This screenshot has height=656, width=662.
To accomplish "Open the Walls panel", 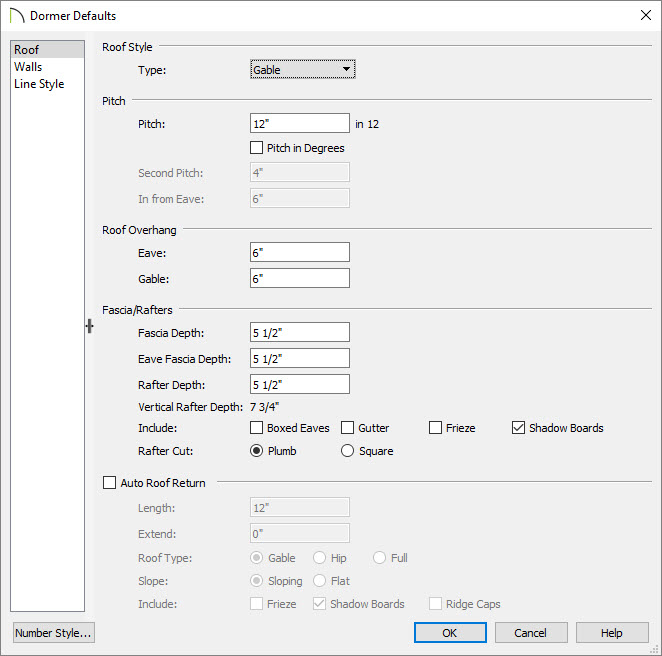I will pyautogui.click(x=47, y=67).
